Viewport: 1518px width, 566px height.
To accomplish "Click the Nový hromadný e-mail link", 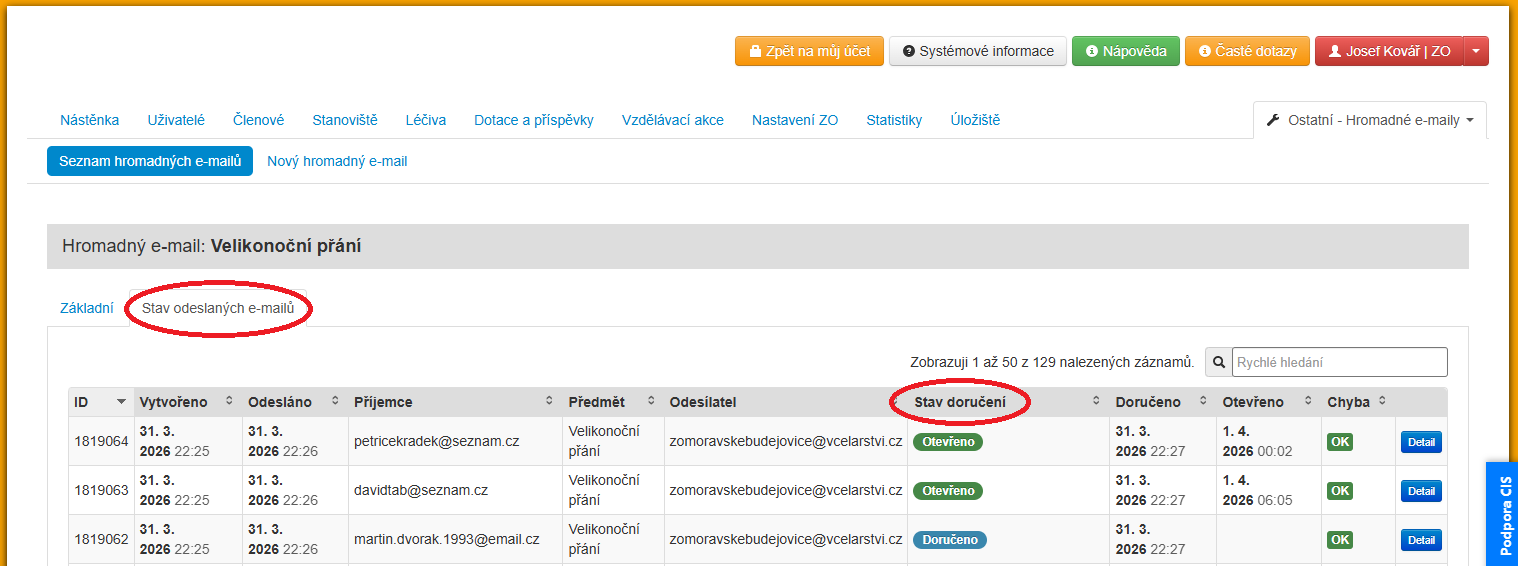I will tap(337, 161).
